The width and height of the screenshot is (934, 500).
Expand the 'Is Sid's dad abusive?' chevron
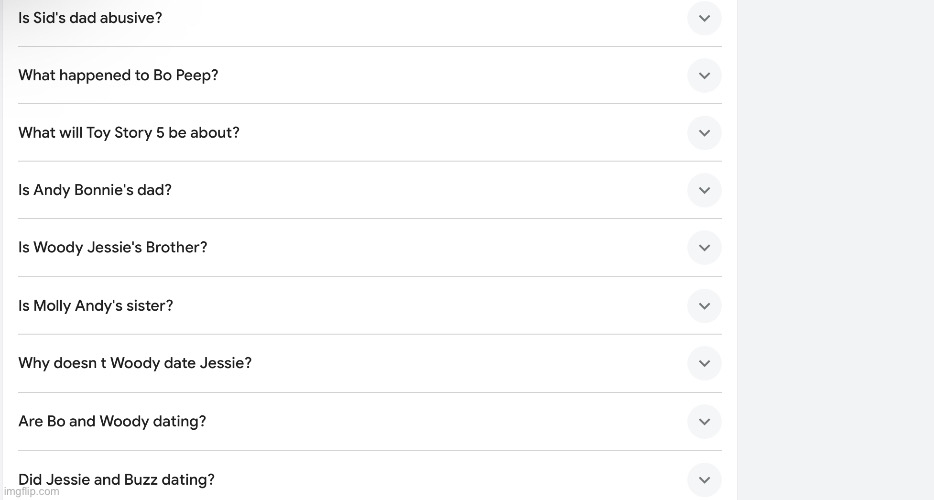click(704, 18)
